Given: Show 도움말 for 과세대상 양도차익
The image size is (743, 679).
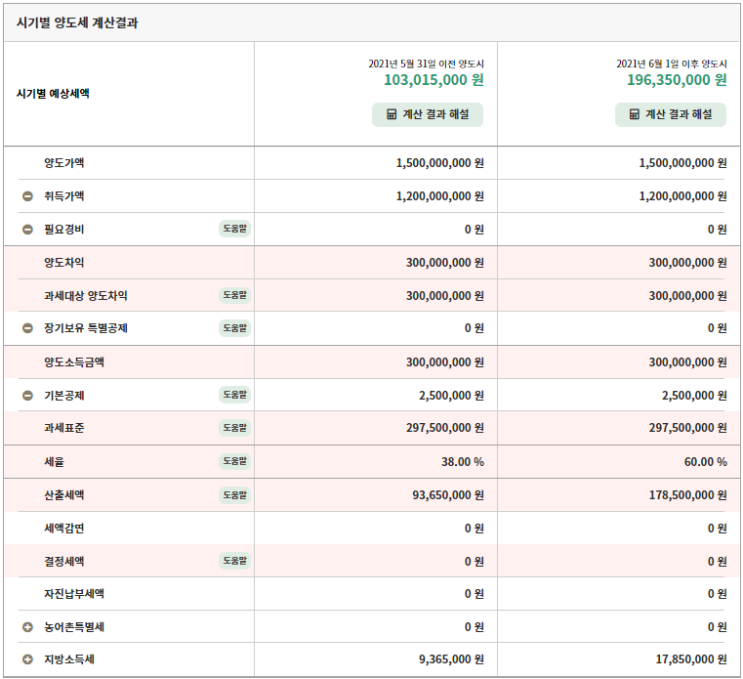Looking at the screenshot, I should [235, 295].
